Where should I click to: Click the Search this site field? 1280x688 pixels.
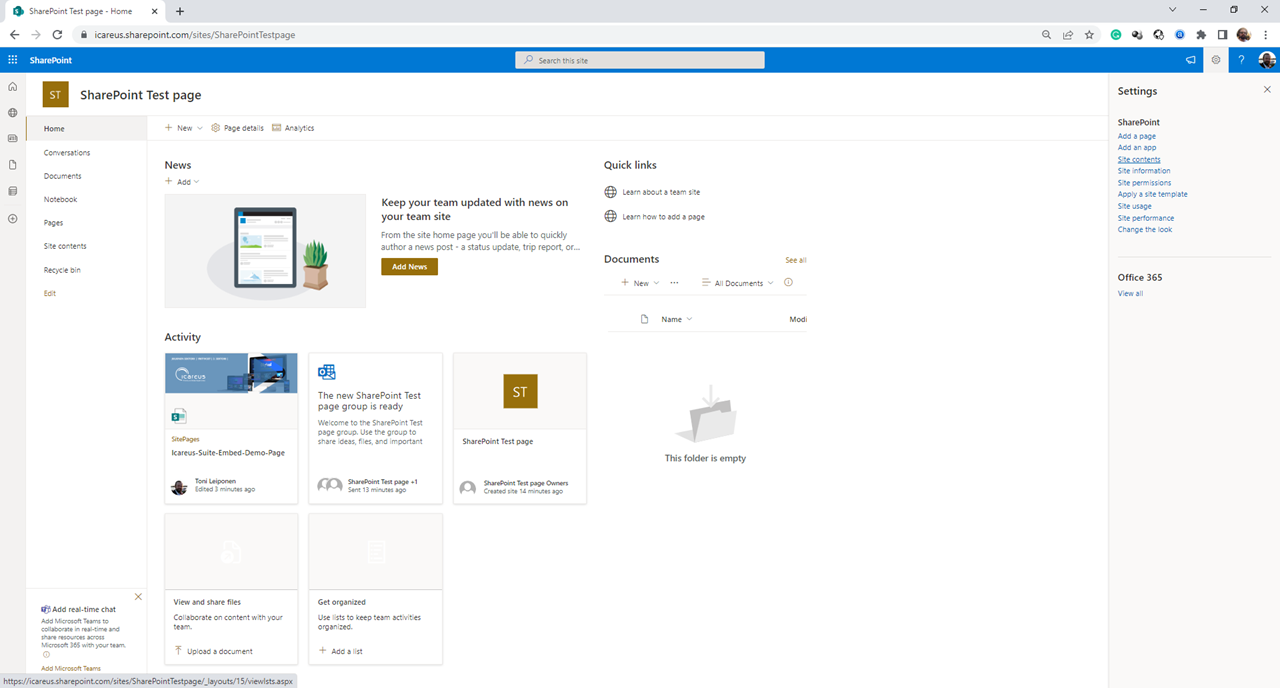click(x=640, y=60)
